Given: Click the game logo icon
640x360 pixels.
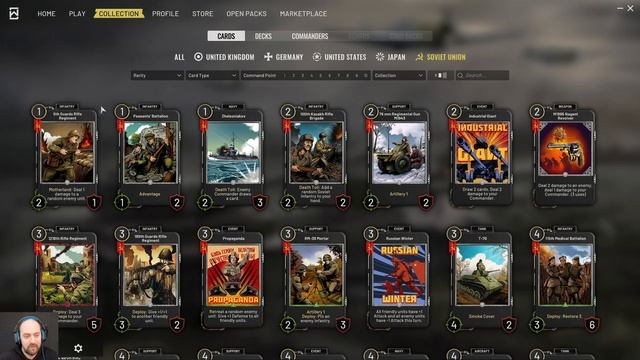Looking at the screenshot, I should click(14, 13).
